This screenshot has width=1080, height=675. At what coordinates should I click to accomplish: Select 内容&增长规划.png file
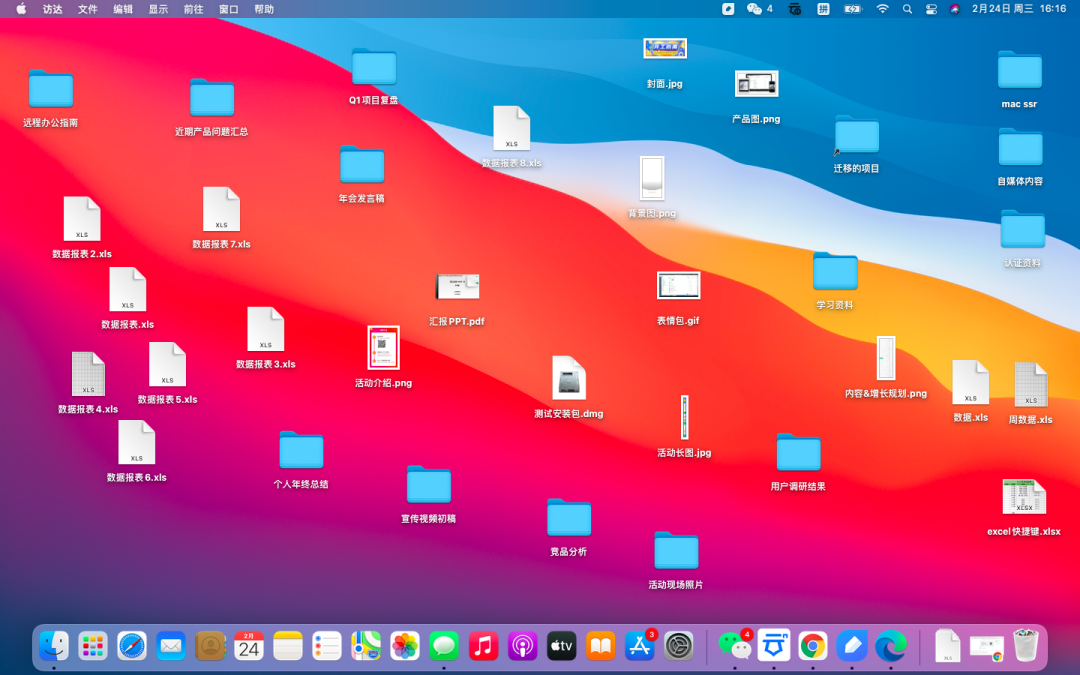tap(886, 367)
